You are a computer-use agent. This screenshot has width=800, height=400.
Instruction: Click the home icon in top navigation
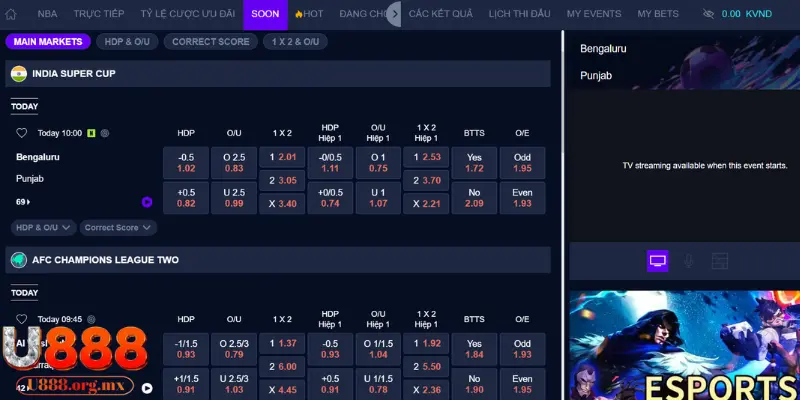[x=14, y=14]
